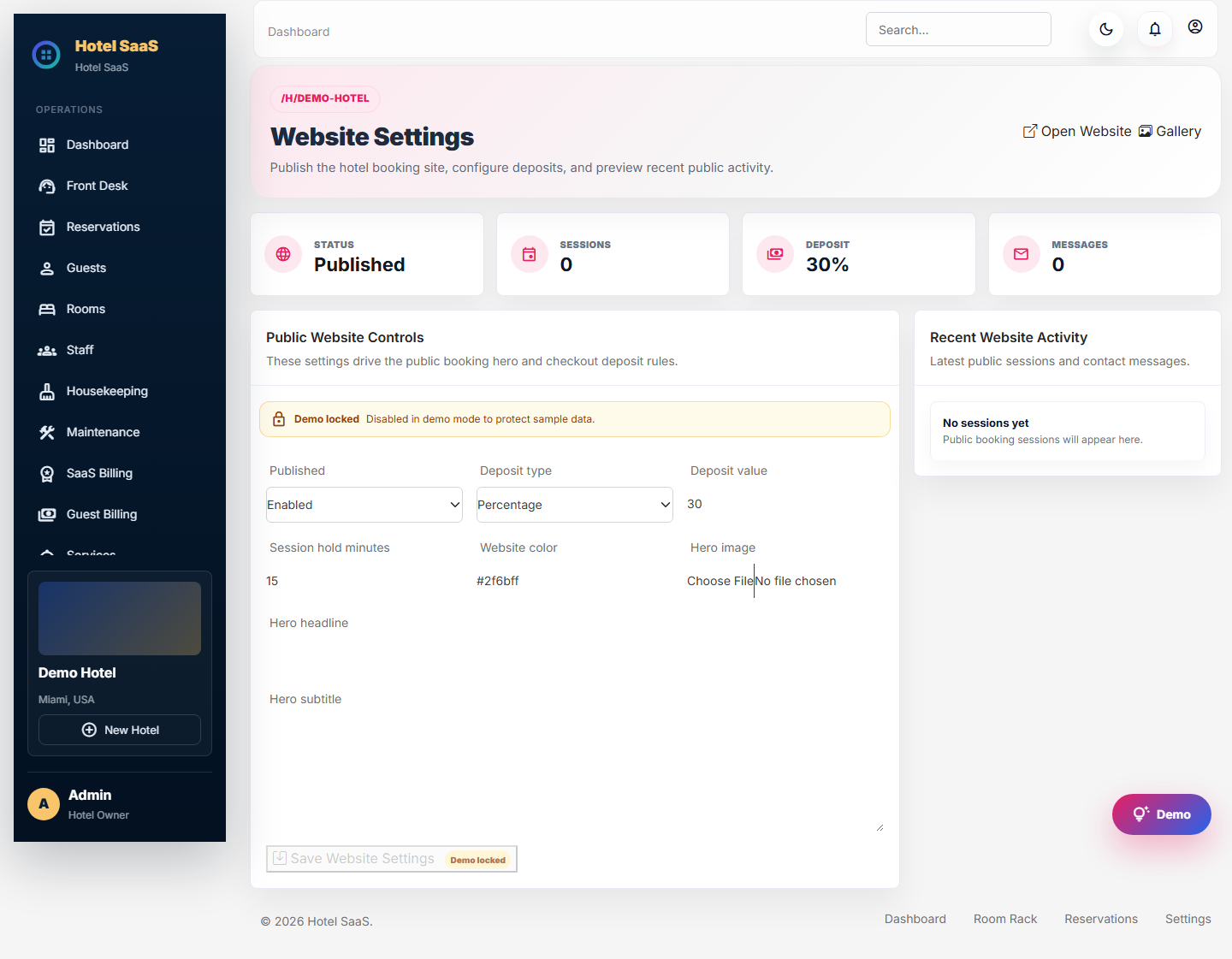Click the Reservations calendar-check icon
1232x959 pixels.
(47, 228)
